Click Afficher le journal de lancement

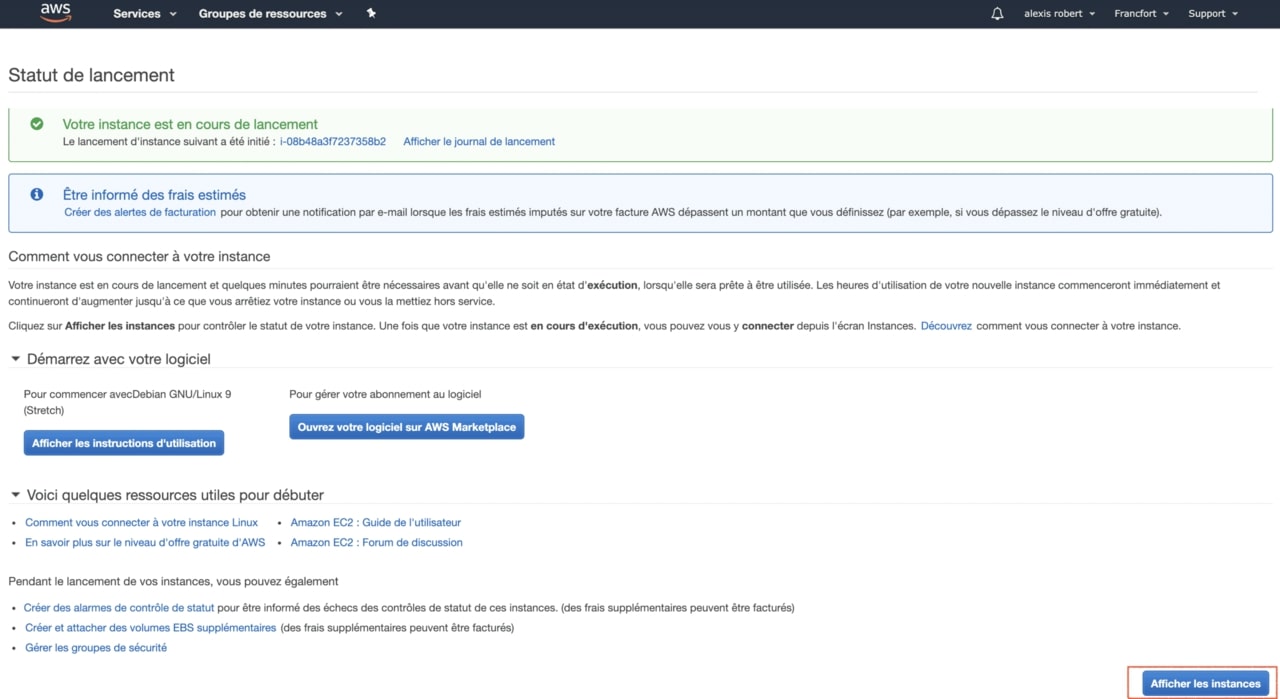point(479,142)
